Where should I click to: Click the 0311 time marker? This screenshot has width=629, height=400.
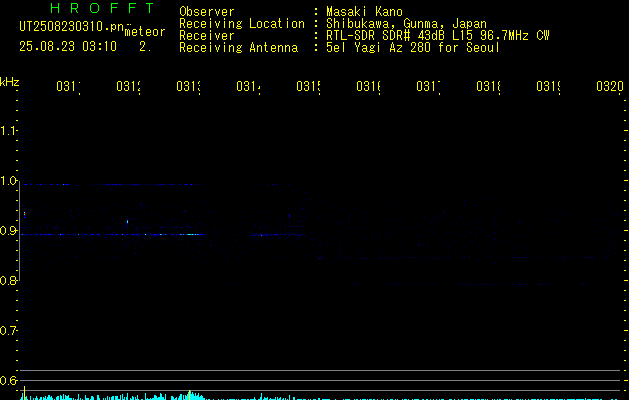coord(68,86)
